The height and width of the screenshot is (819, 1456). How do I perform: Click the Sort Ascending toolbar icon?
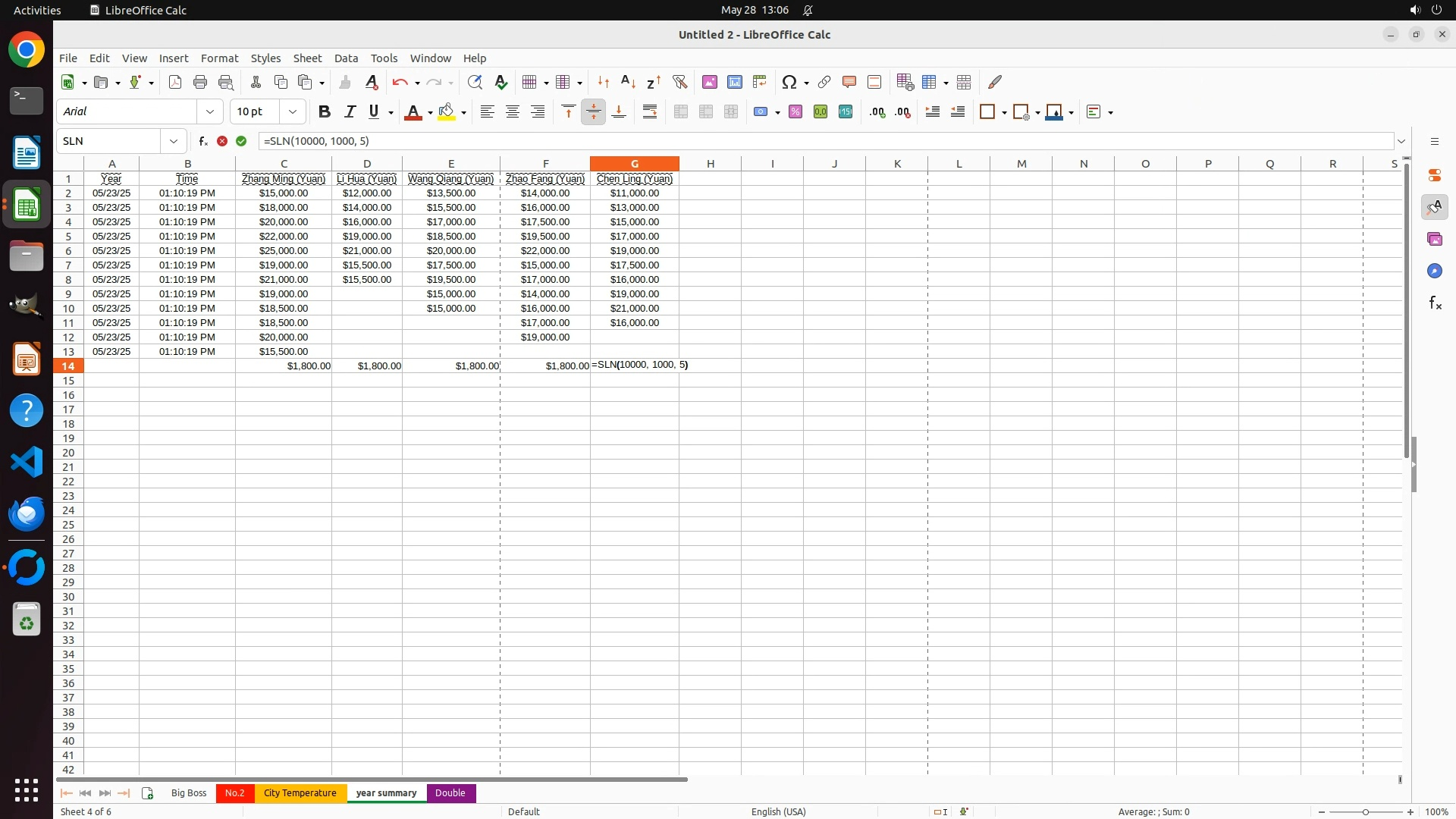(628, 82)
